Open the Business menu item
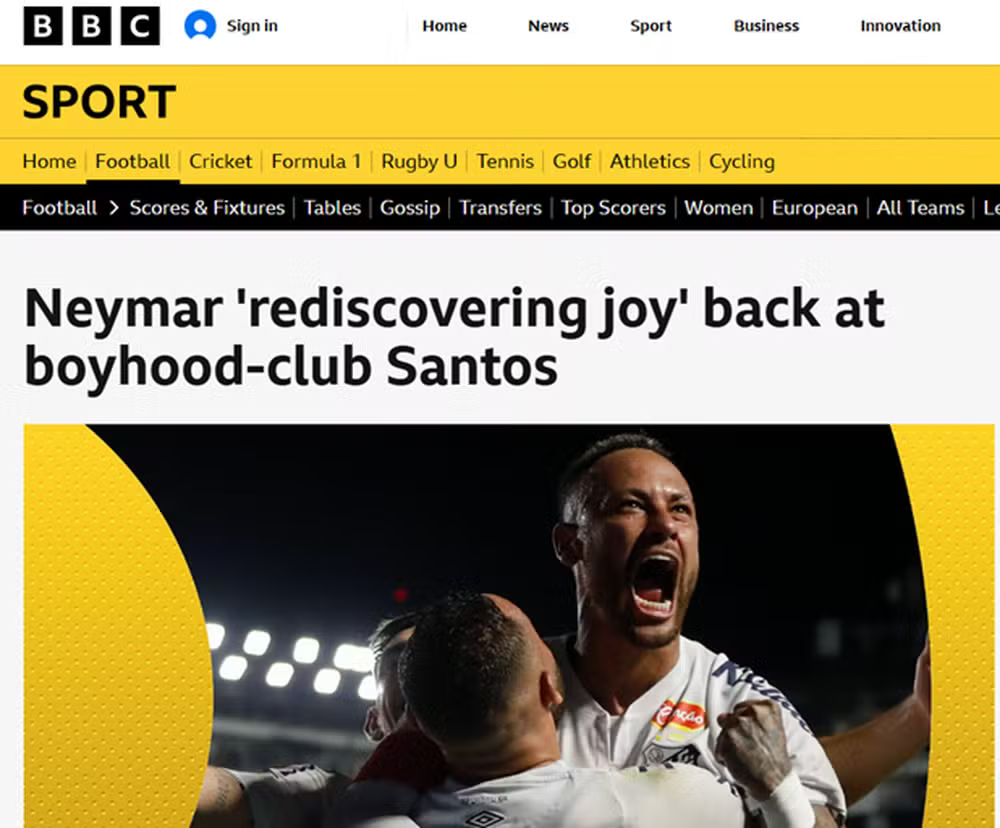Screen dimensions: 1000x828 pyautogui.click(x=766, y=26)
